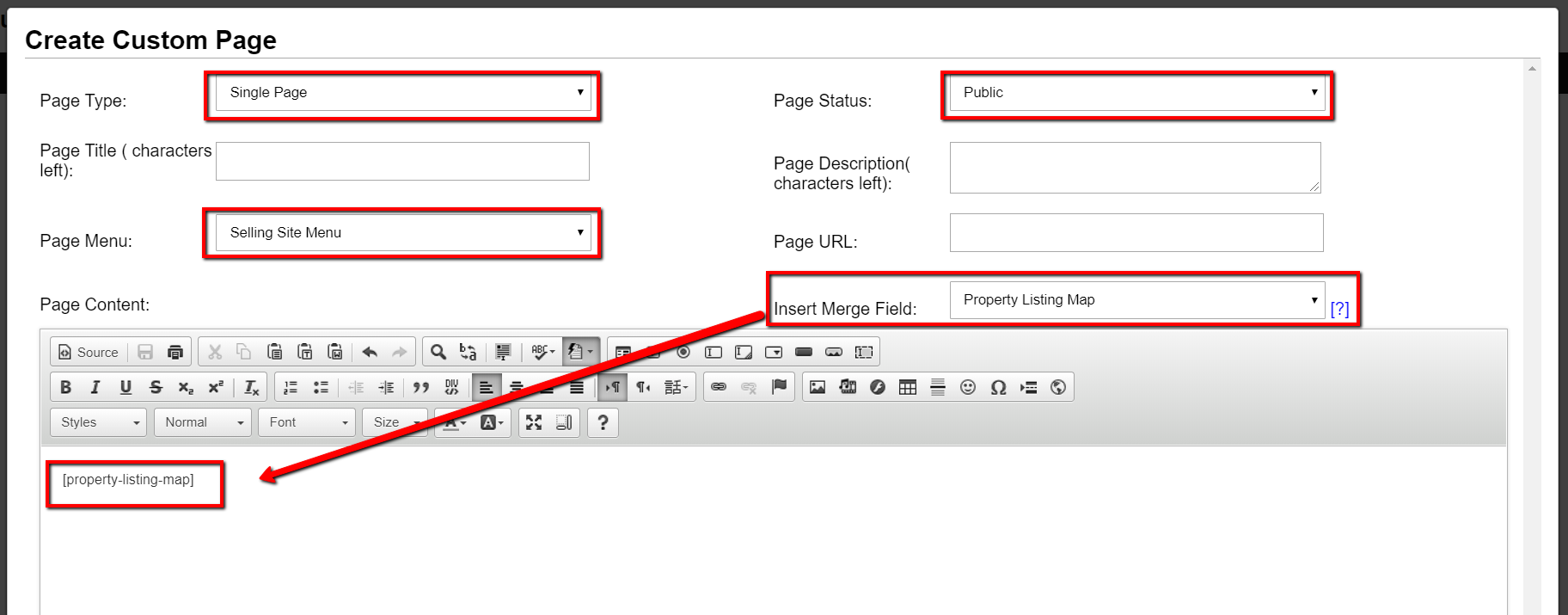The height and width of the screenshot is (615, 1568).
Task: Expand the Page Status dropdown set to Public
Action: 1136,93
